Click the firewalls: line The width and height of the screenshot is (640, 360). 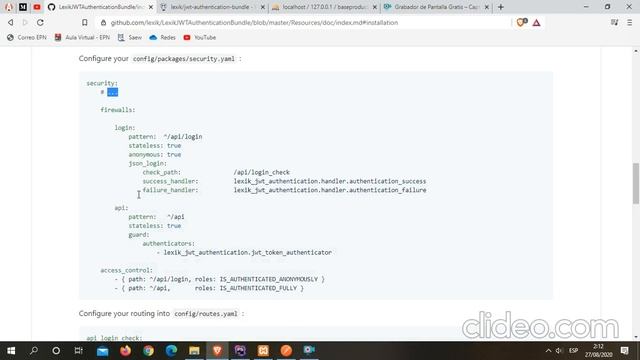[x=118, y=110]
